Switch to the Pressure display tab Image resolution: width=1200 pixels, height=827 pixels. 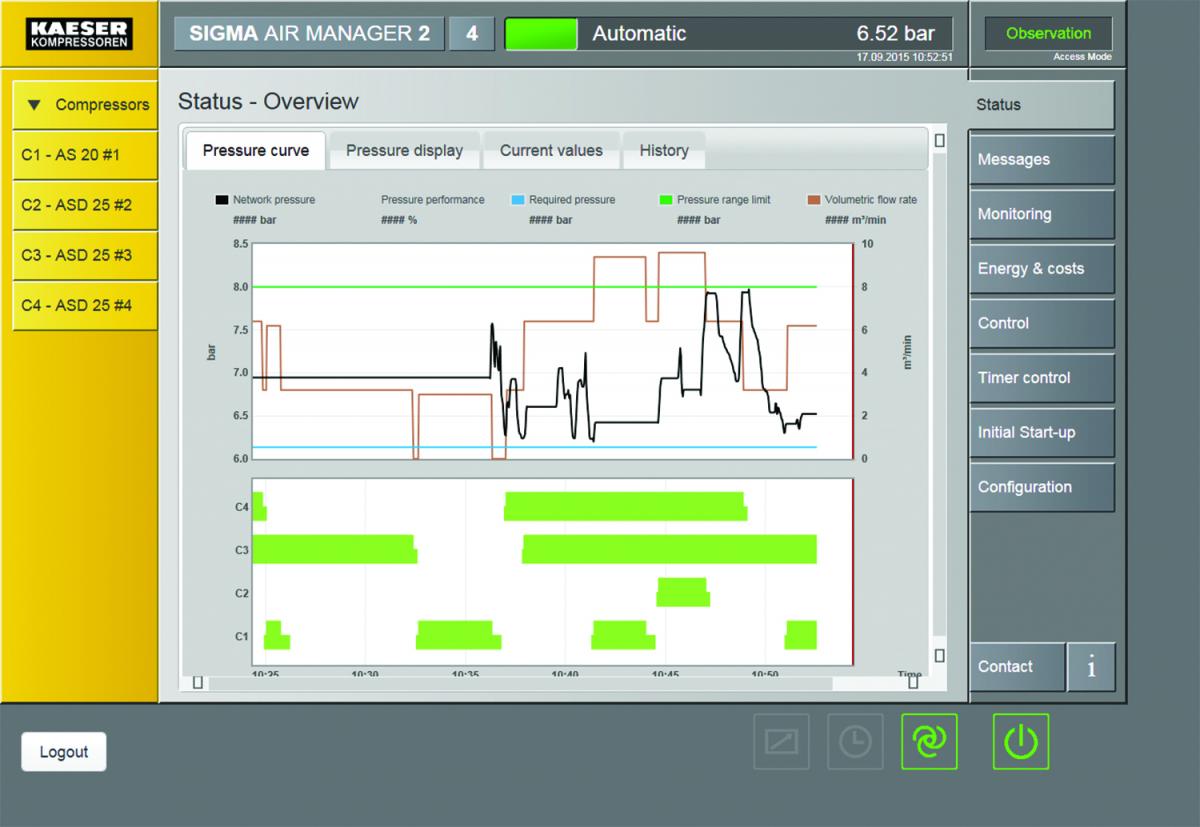tap(404, 151)
